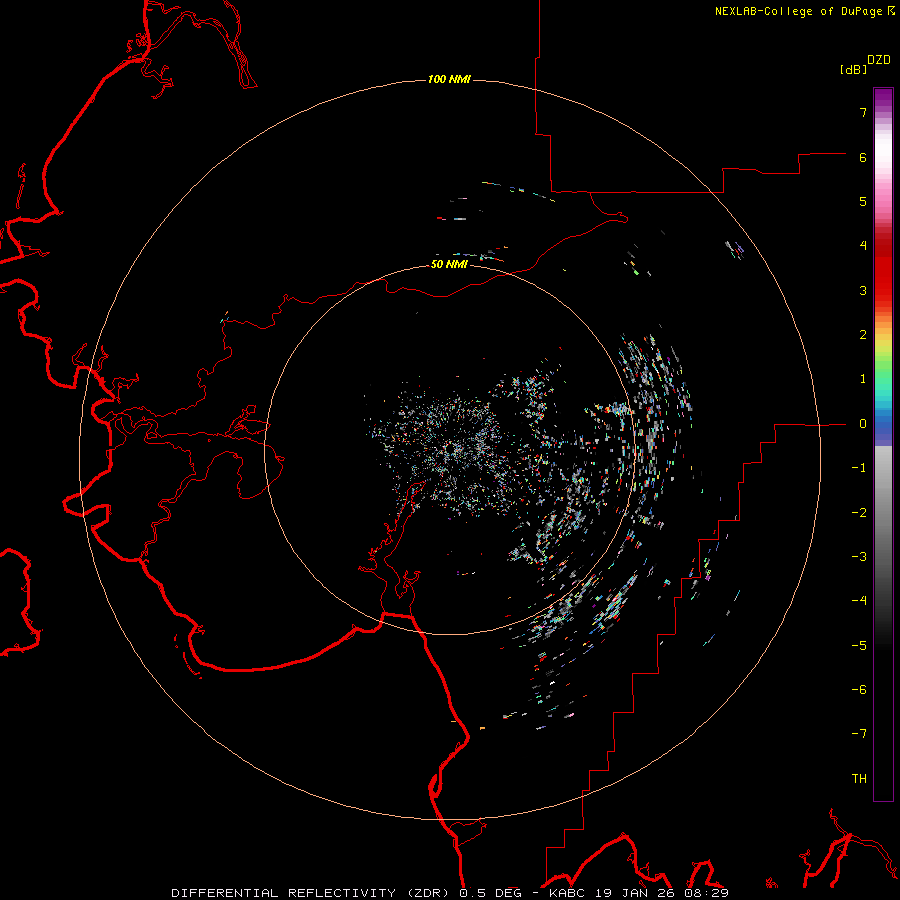Image resolution: width=900 pixels, height=900 pixels.
Task: Click the -1 value on the color scale
Action: coord(859,468)
